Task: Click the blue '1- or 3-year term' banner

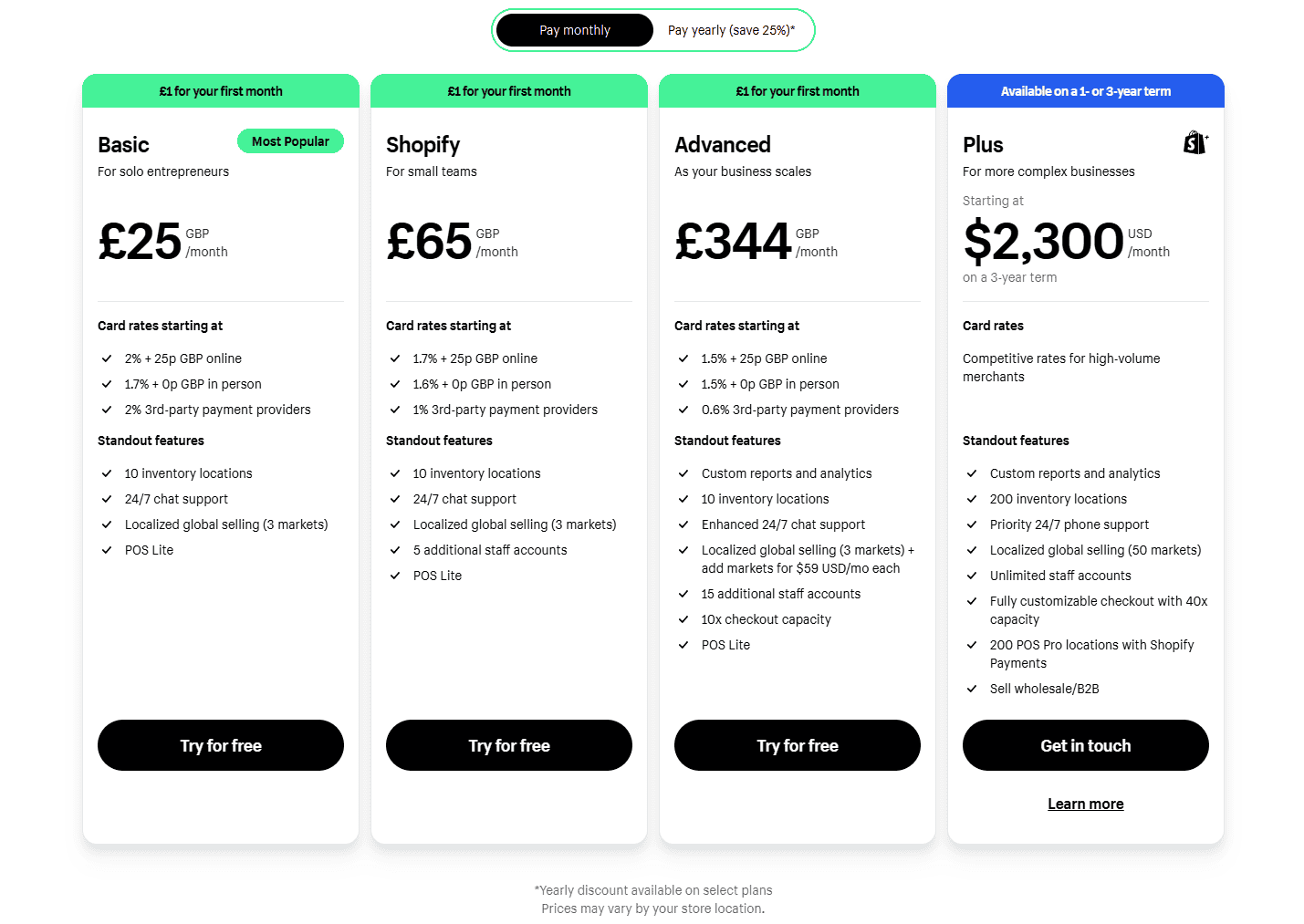Action: click(x=1086, y=91)
